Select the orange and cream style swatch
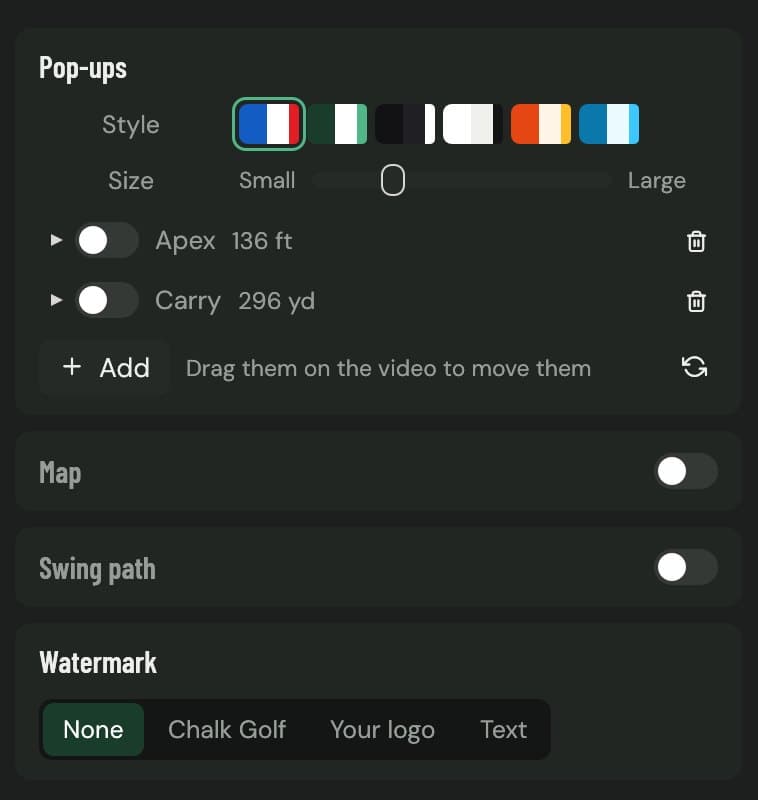Viewport: 758px width, 800px height. (x=541, y=124)
